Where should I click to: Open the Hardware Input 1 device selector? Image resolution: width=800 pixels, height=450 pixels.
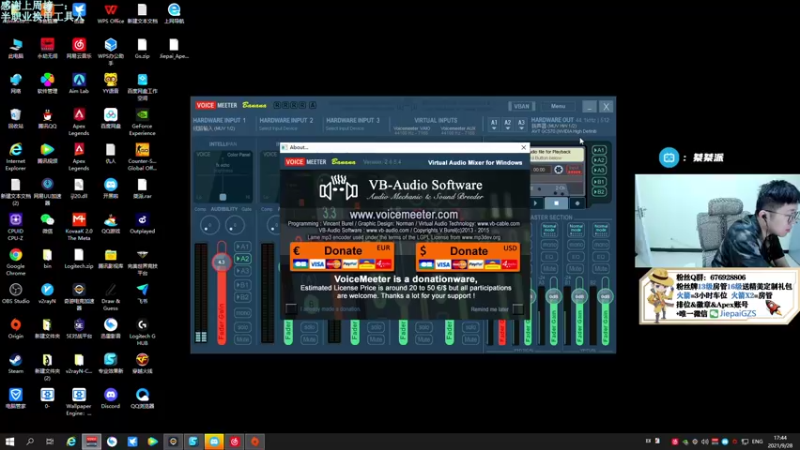[215, 129]
